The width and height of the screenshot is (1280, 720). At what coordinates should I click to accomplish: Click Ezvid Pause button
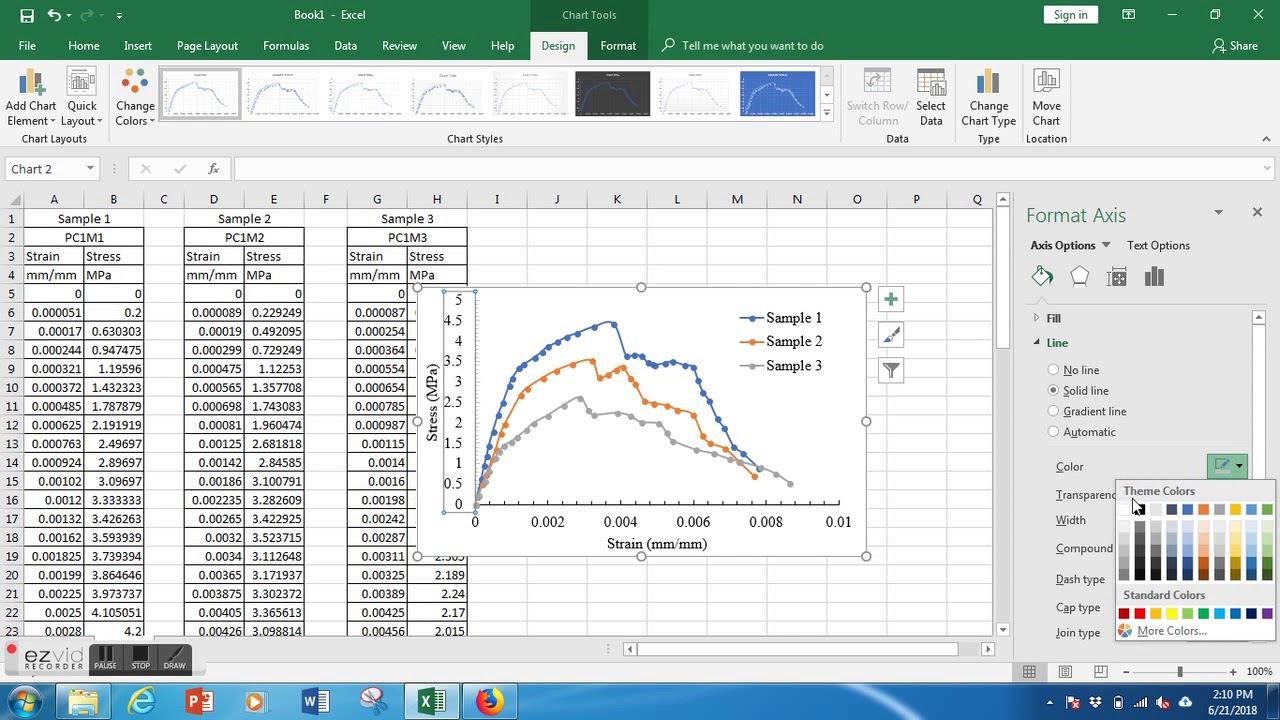point(105,658)
